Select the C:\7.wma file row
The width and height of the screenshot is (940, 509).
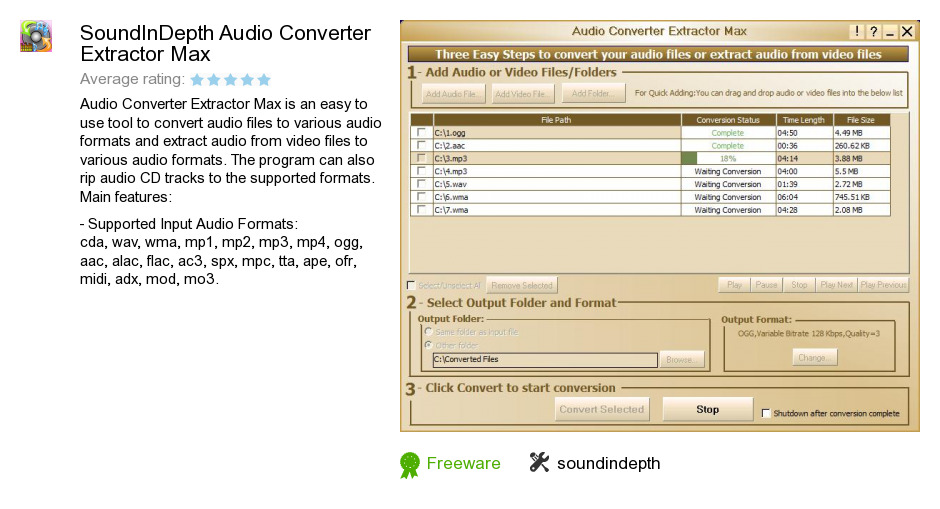(x=650, y=210)
